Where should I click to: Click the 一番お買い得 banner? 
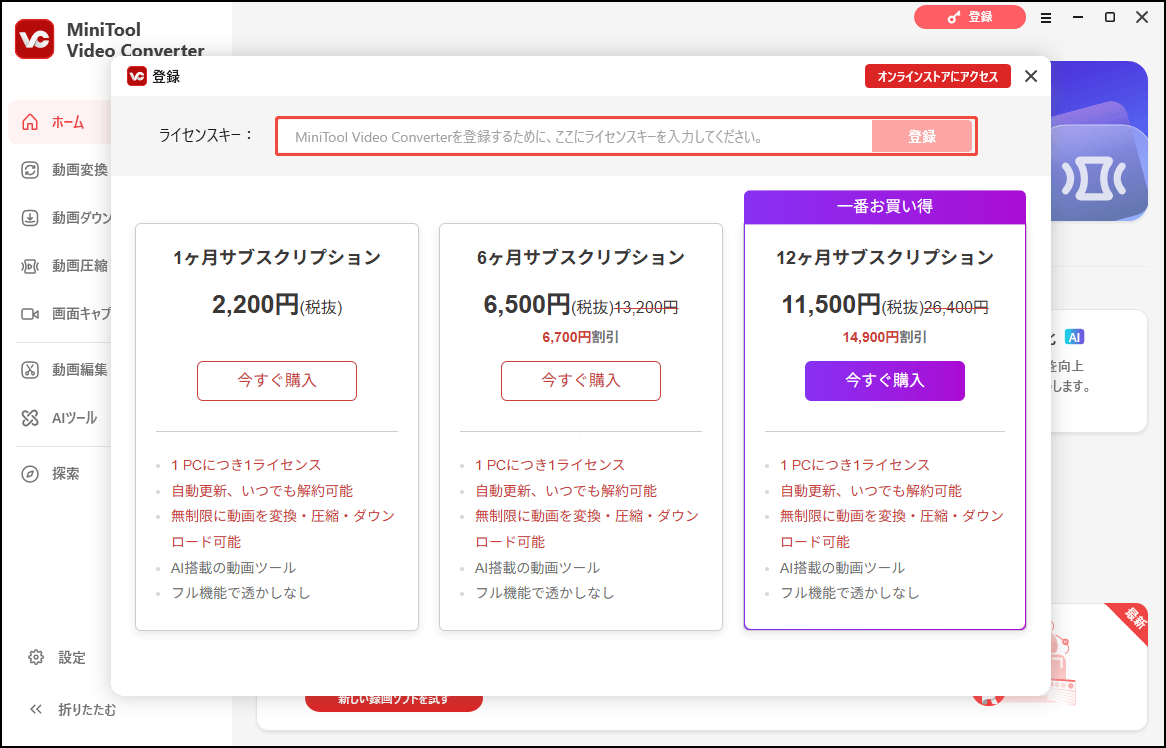point(885,207)
